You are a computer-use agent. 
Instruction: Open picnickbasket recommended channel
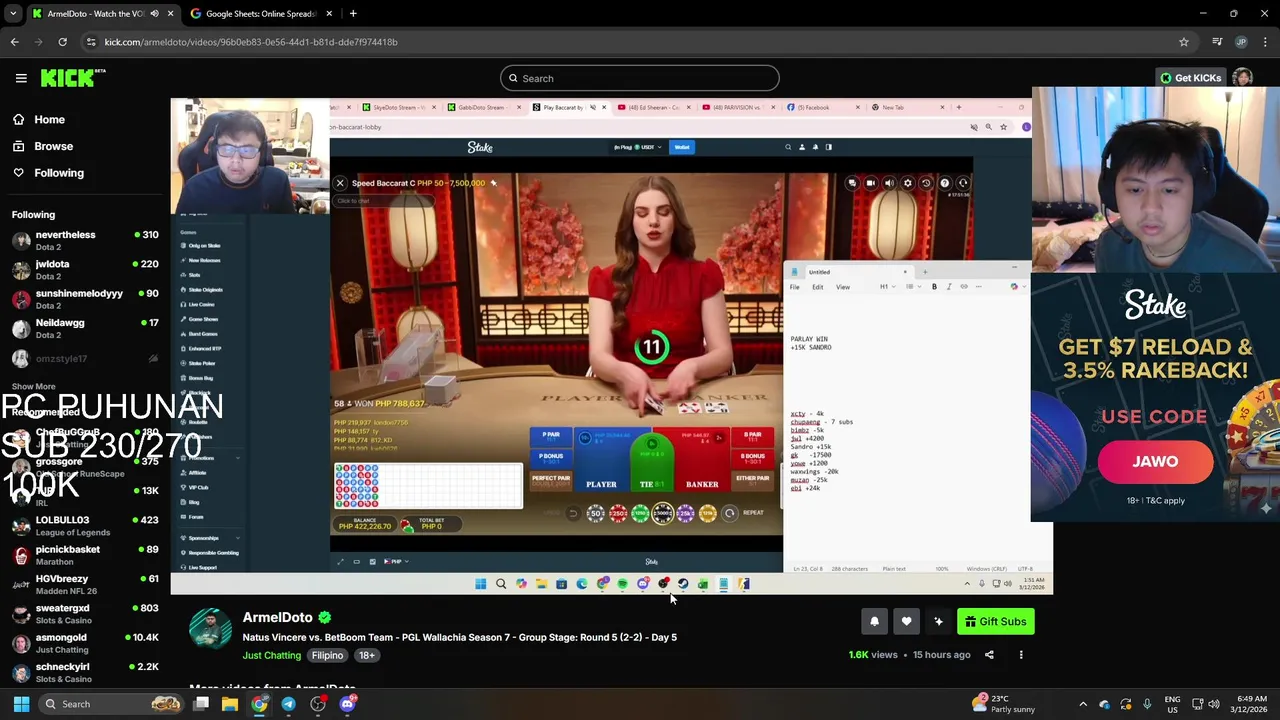pos(84,555)
